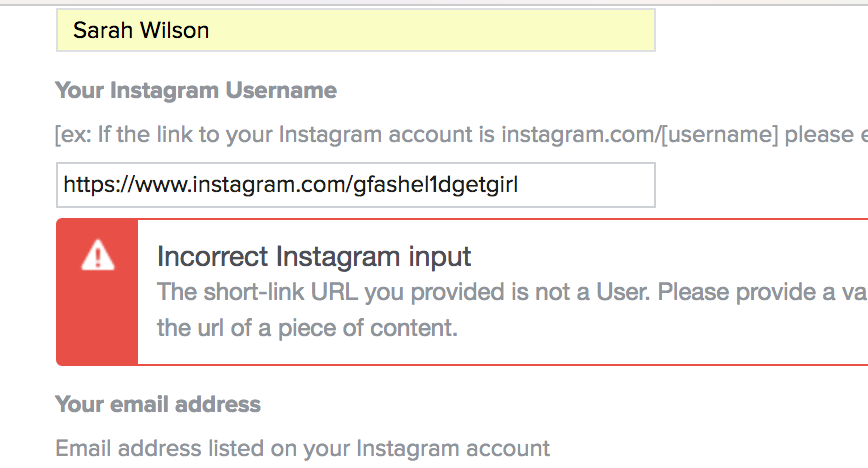
Task: Place cursor after 'gfashel1dgetgirl' in username field
Action: (519, 184)
